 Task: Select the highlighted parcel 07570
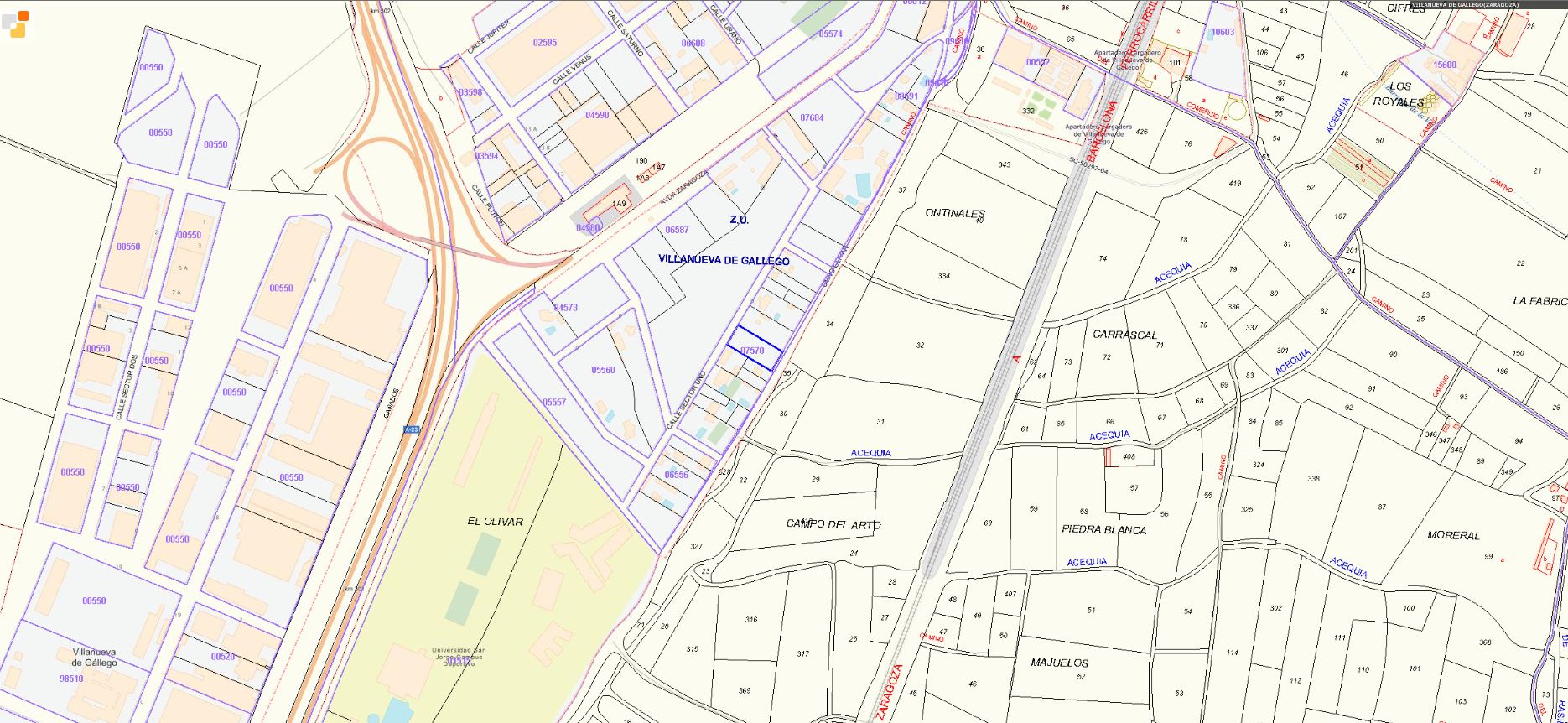(753, 351)
